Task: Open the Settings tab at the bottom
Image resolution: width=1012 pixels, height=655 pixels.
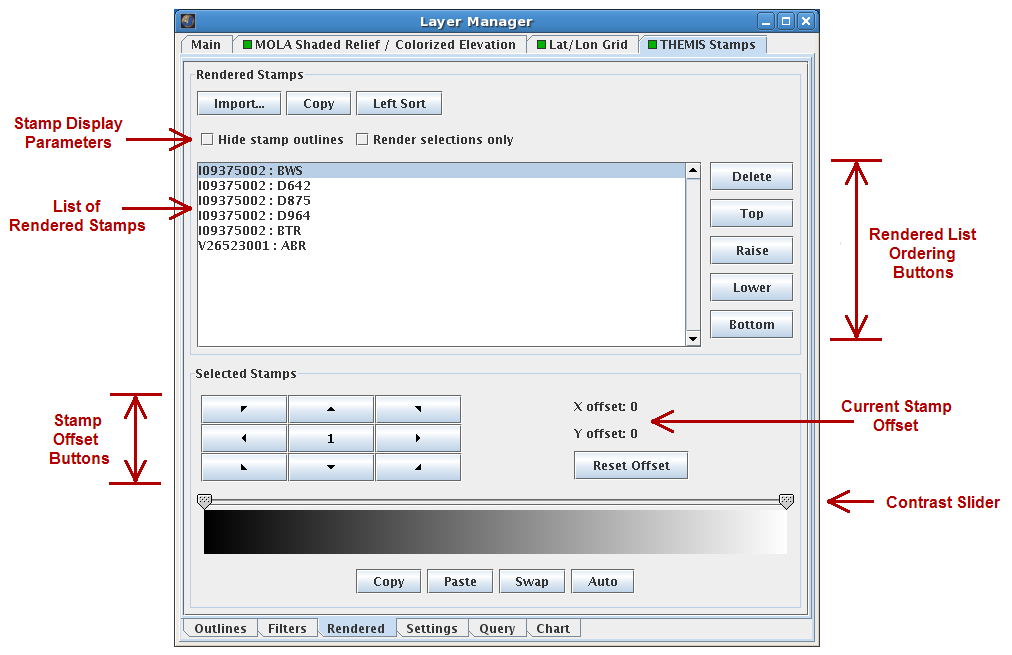Action: click(x=431, y=628)
